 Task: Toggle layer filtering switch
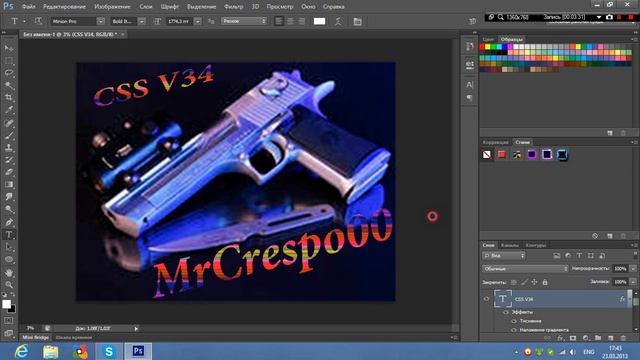(635, 256)
